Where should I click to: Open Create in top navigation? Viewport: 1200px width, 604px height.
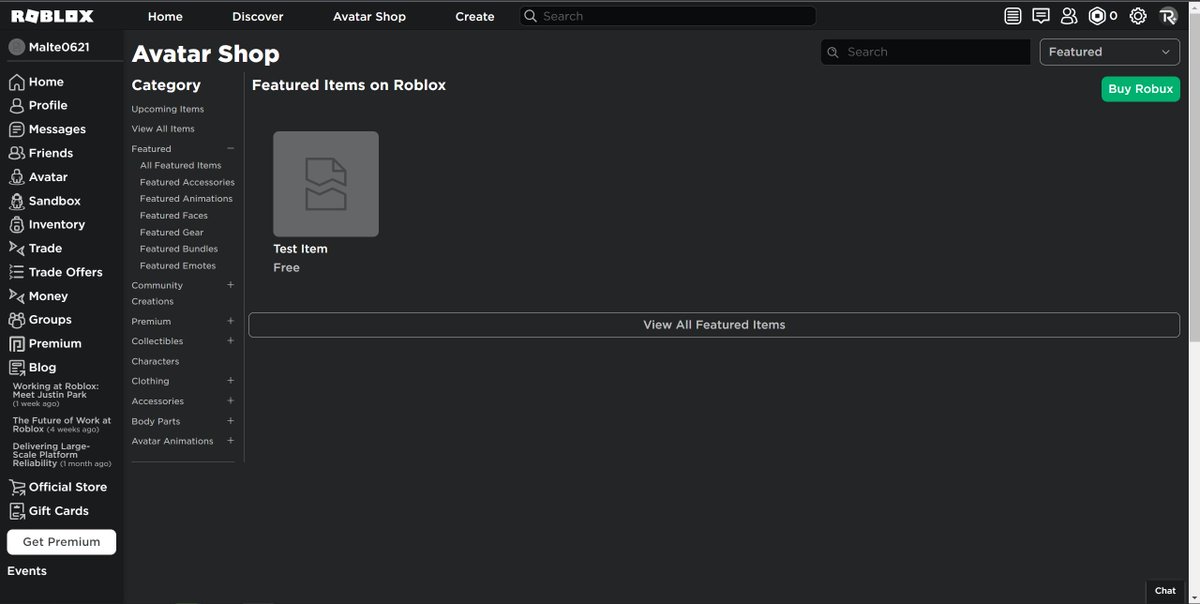475,17
